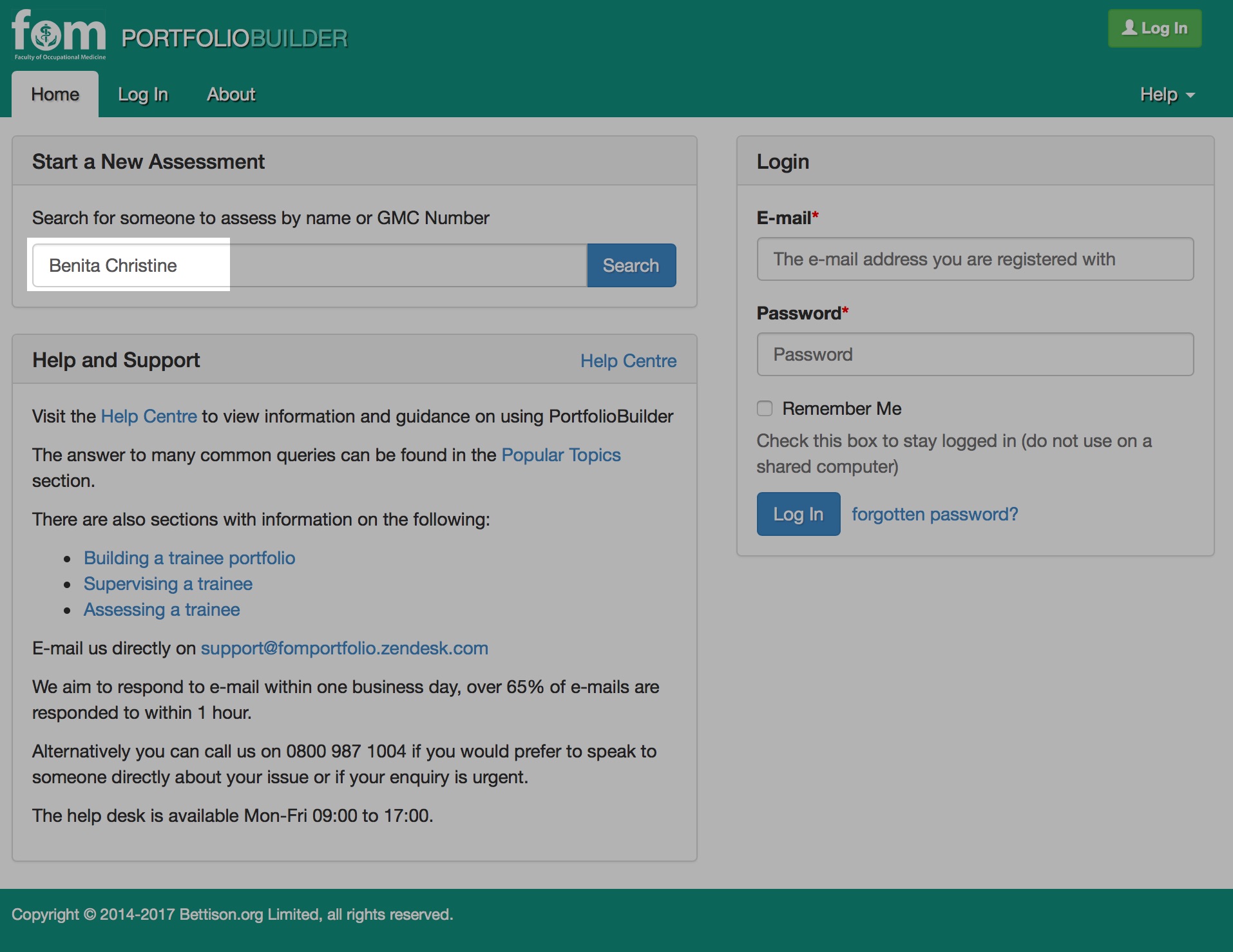
Task: Click the PORTFOLIOBUILDER title text
Action: click(x=234, y=39)
